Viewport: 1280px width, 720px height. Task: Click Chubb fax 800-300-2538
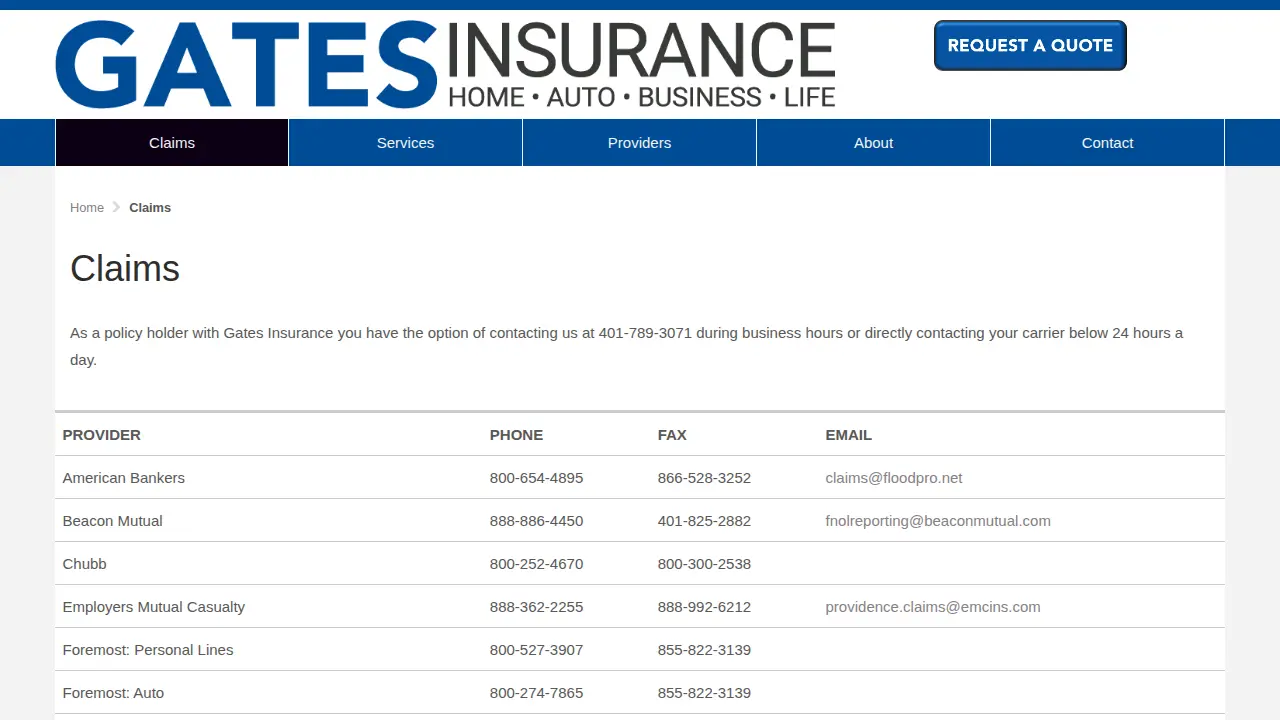[x=704, y=564]
